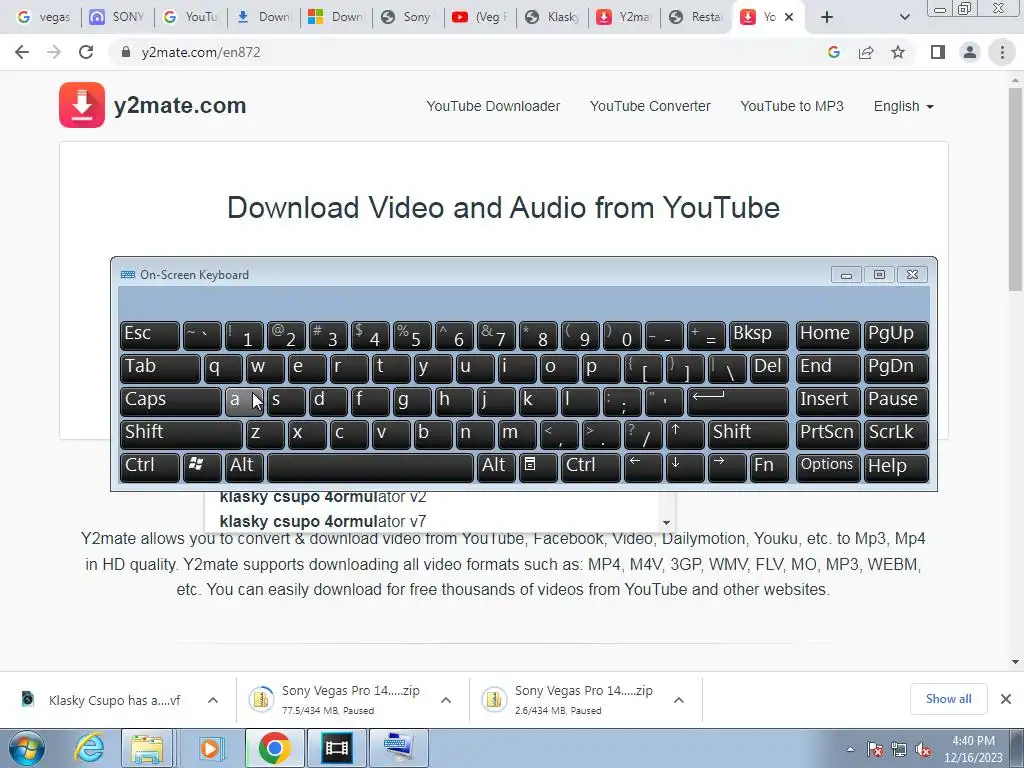Image resolution: width=1024 pixels, height=768 pixels.
Task: Expand options for Klasky Csupo download item
Action: tap(213, 700)
